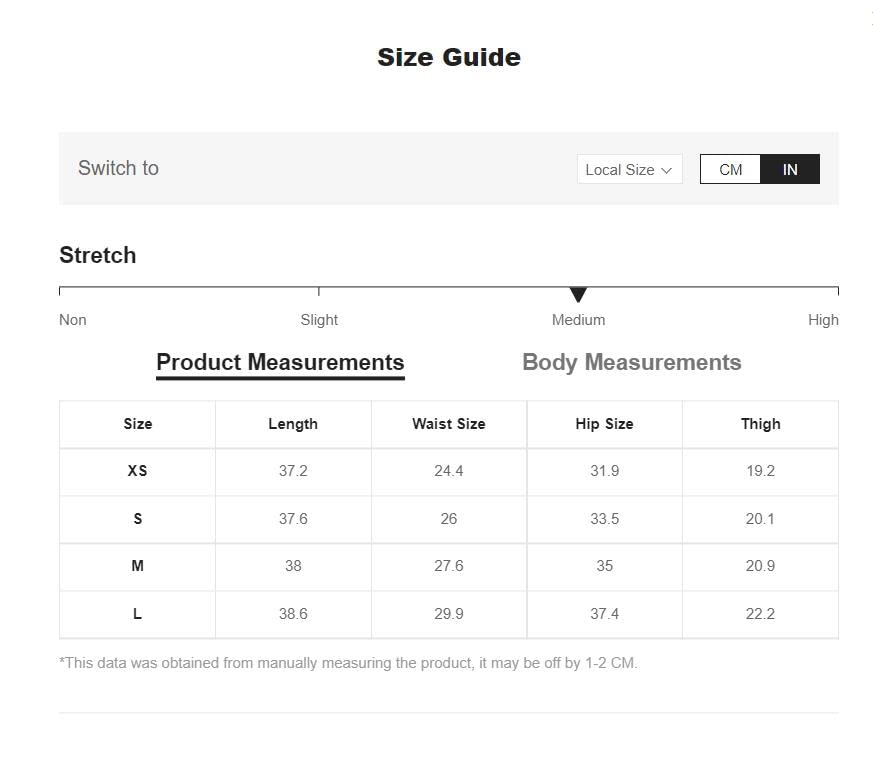Click the High stretch label
The image size is (873, 772).
[x=823, y=320]
